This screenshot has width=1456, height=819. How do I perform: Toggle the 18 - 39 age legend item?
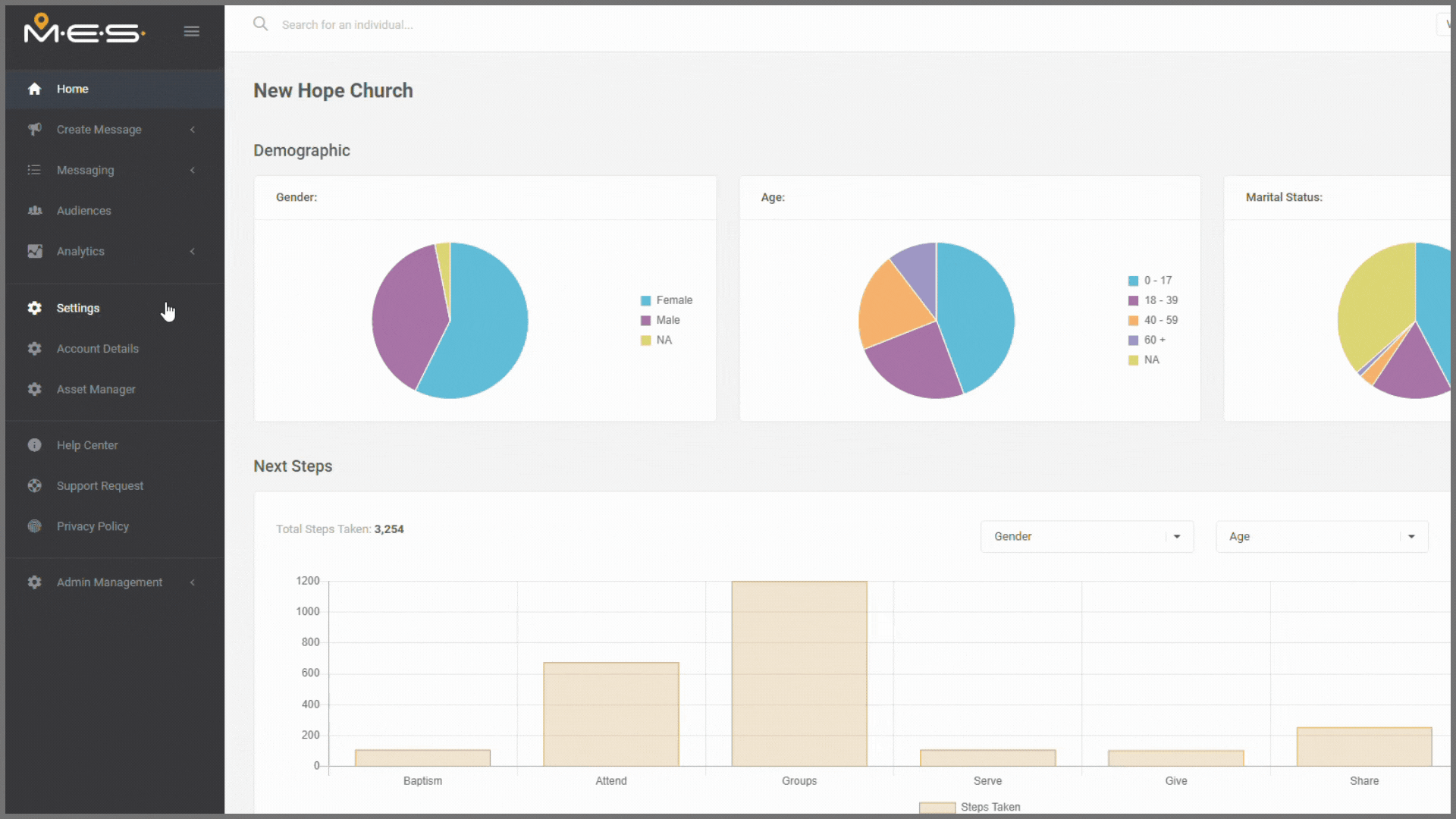1153,300
